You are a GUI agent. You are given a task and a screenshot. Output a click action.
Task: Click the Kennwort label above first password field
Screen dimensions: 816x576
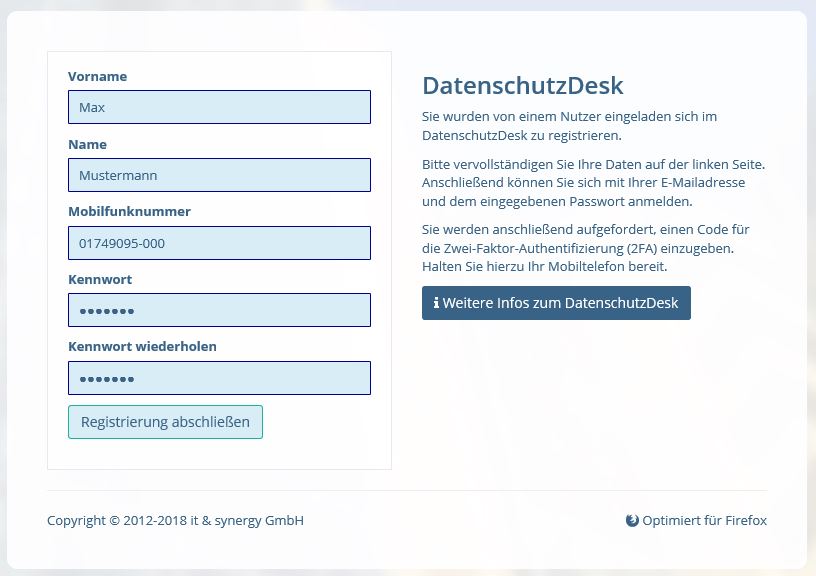(x=100, y=279)
